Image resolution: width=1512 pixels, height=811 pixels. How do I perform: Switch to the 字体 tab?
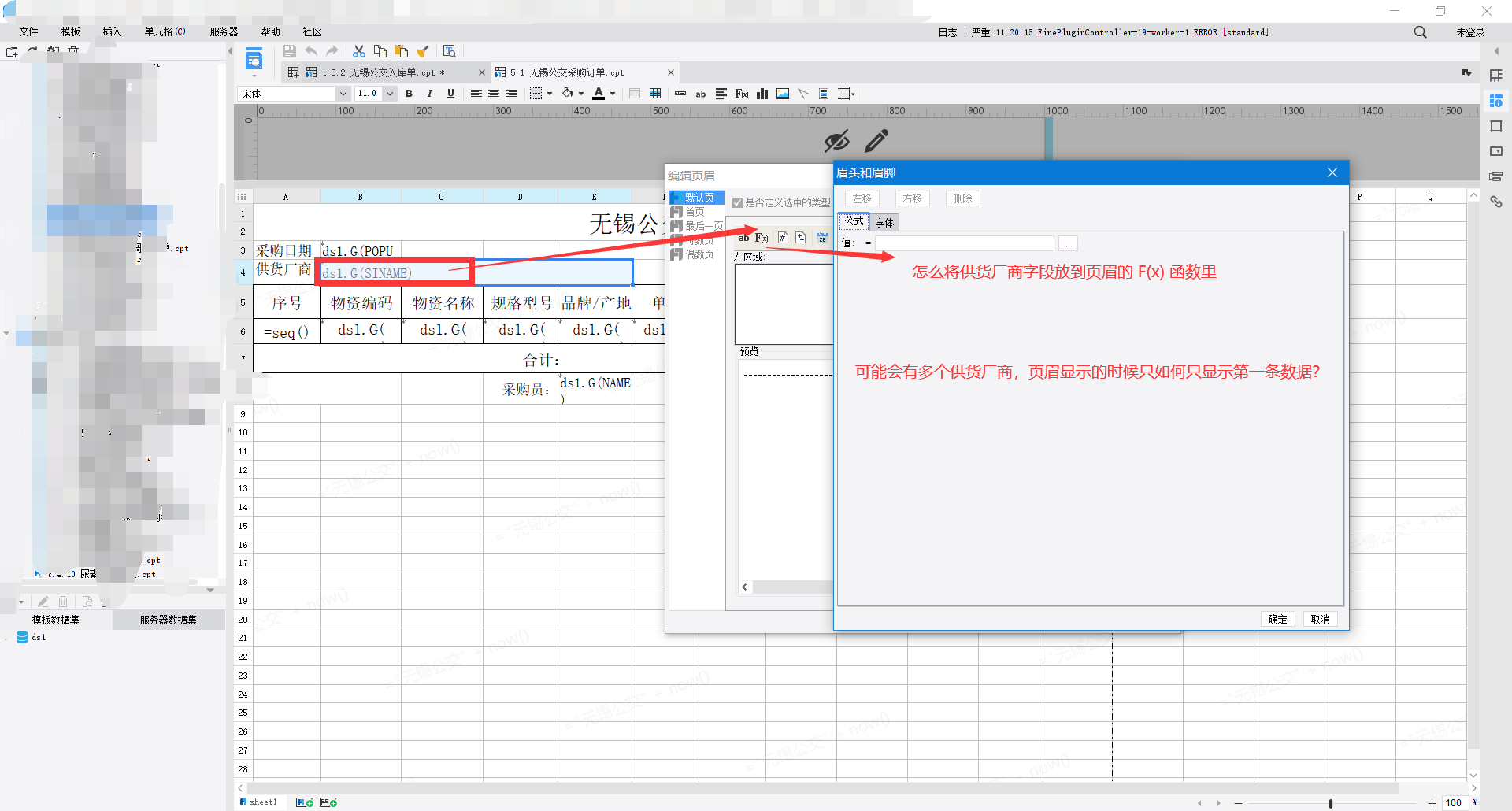884,223
